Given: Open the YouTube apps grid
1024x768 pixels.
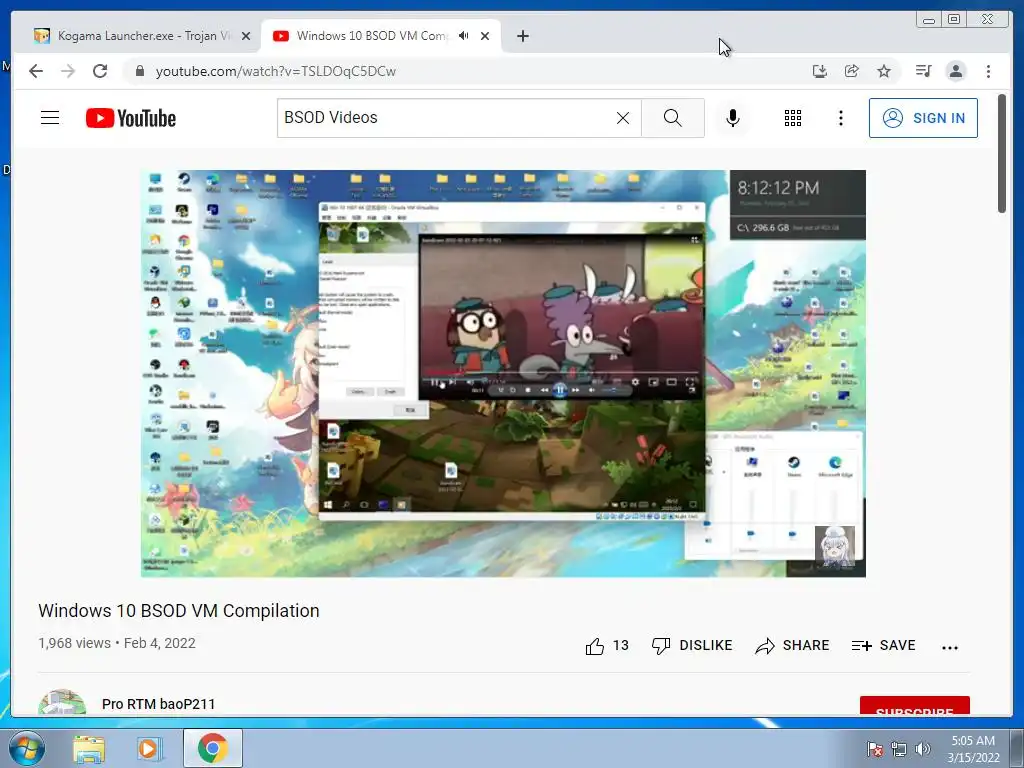Looking at the screenshot, I should 793,118.
